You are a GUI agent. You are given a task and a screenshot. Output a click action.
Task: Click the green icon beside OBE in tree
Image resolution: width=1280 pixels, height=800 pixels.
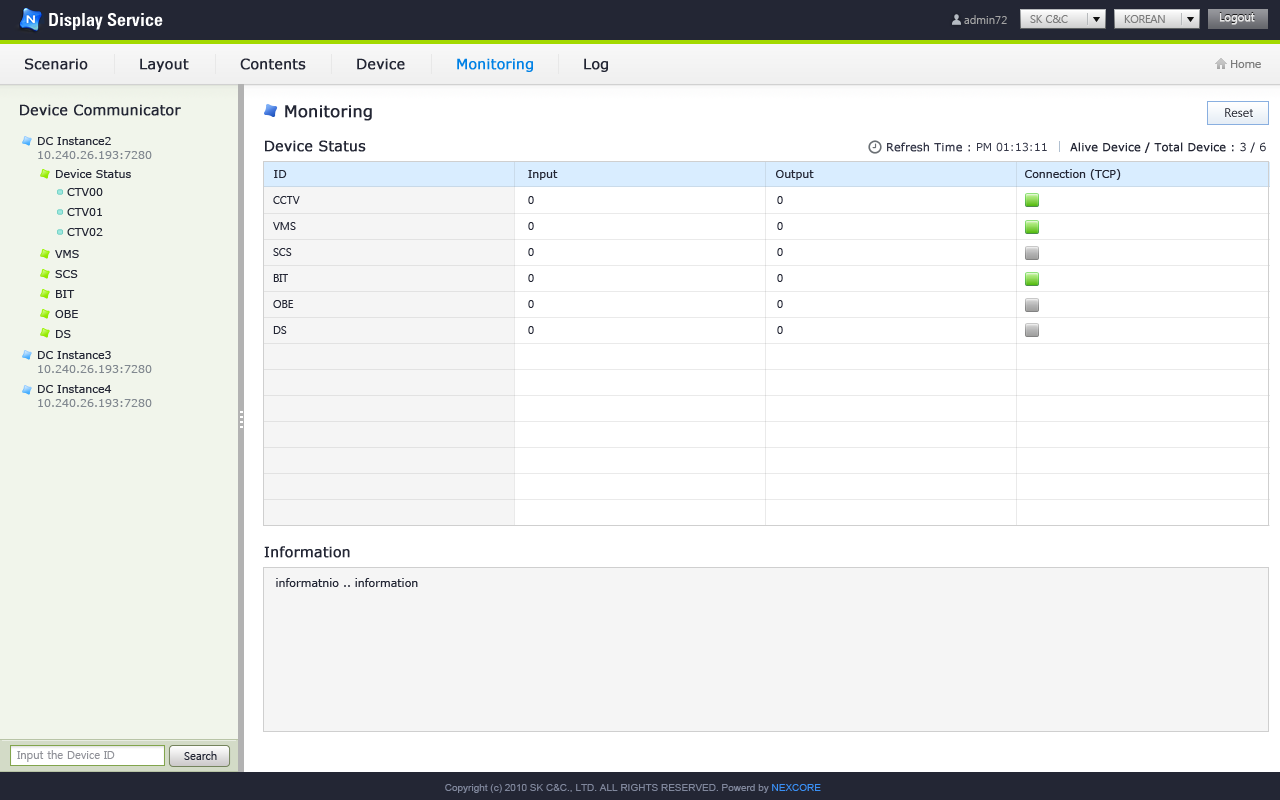click(x=45, y=314)
